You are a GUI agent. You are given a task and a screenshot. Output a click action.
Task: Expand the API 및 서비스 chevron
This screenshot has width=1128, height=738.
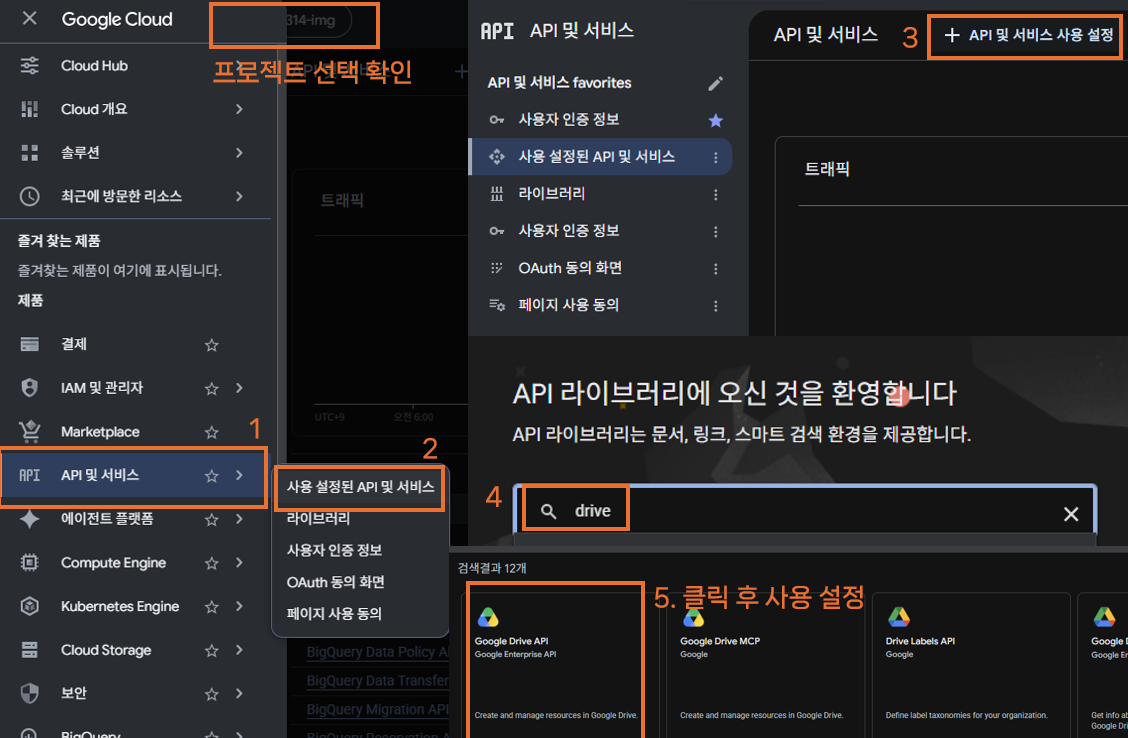click(x=240, y=475)
